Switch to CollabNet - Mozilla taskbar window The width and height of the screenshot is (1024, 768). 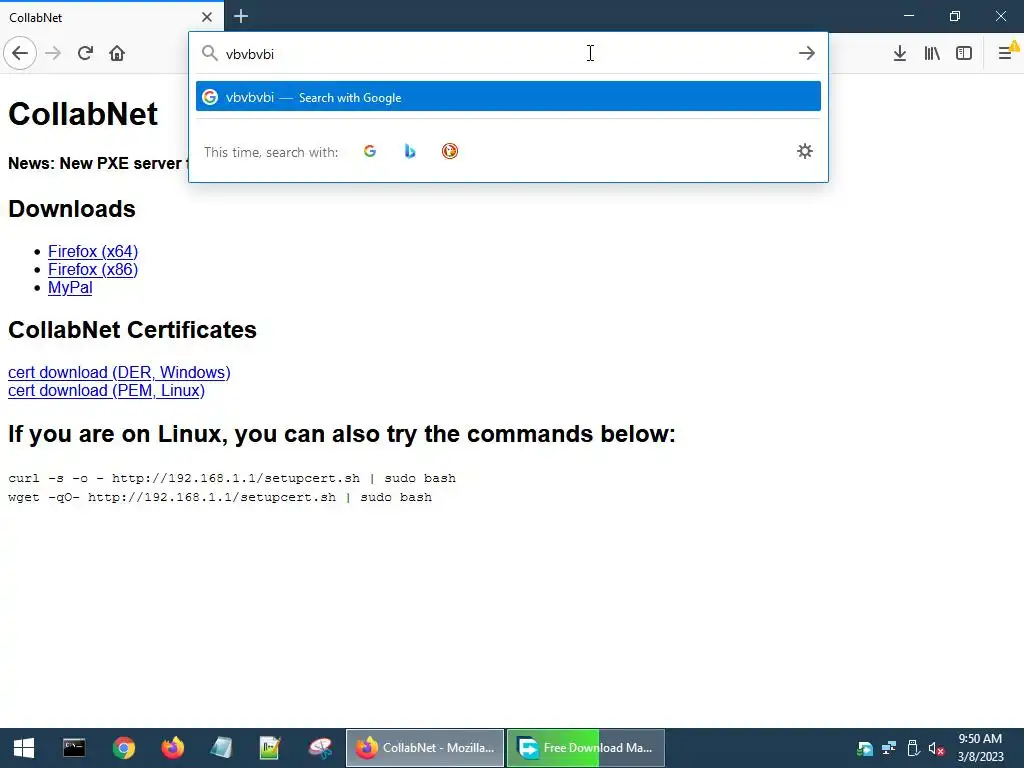click(x=424, y=748)
